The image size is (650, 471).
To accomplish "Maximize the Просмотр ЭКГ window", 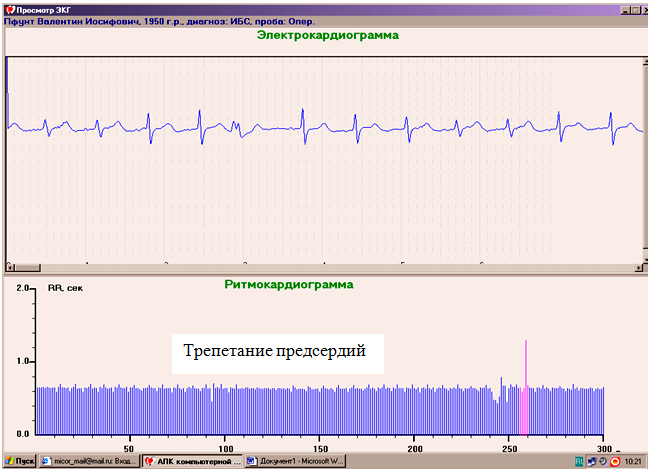I will click(635, 10).
